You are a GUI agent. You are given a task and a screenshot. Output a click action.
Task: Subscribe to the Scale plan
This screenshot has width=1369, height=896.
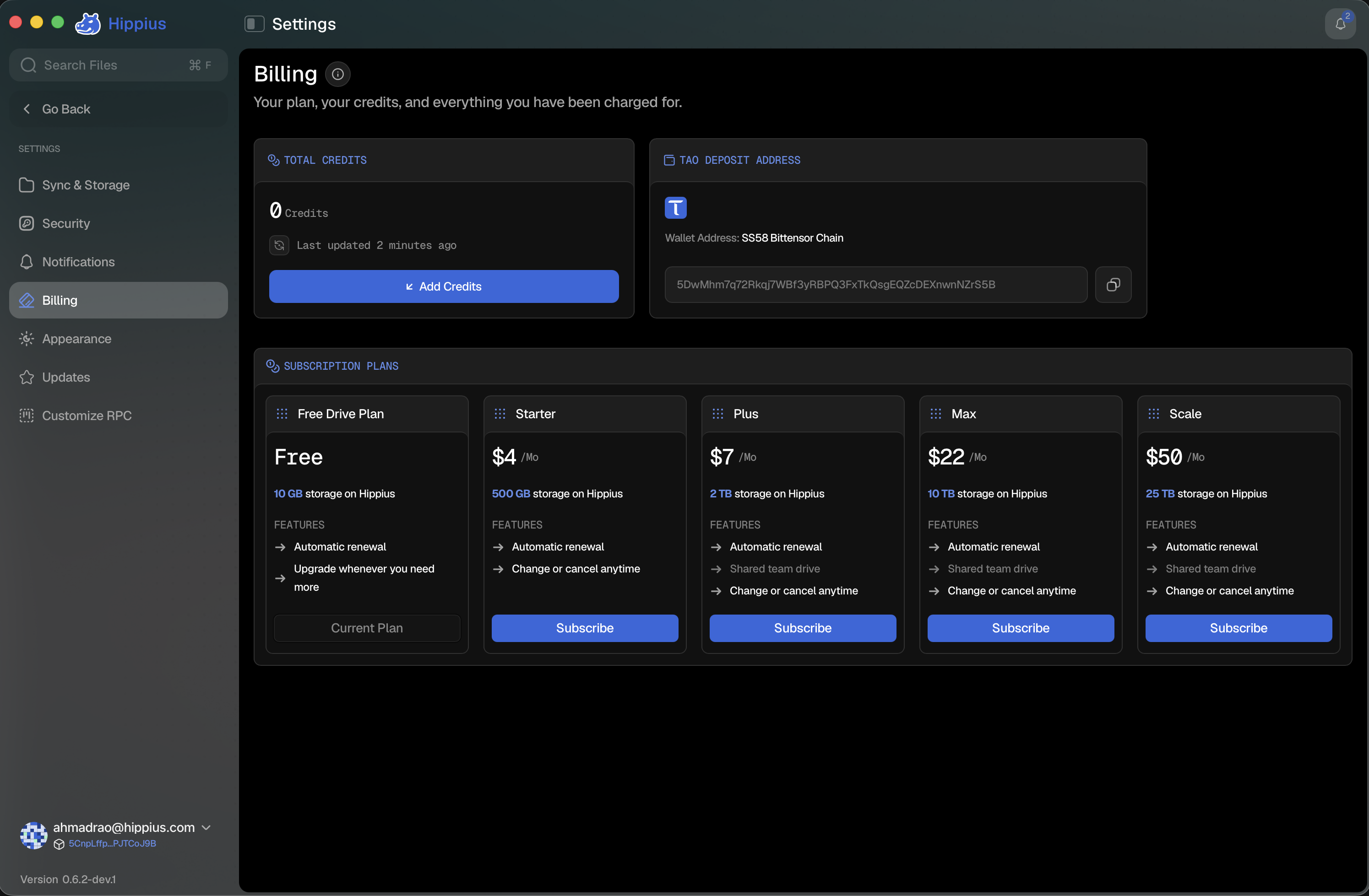point(1239,628)
